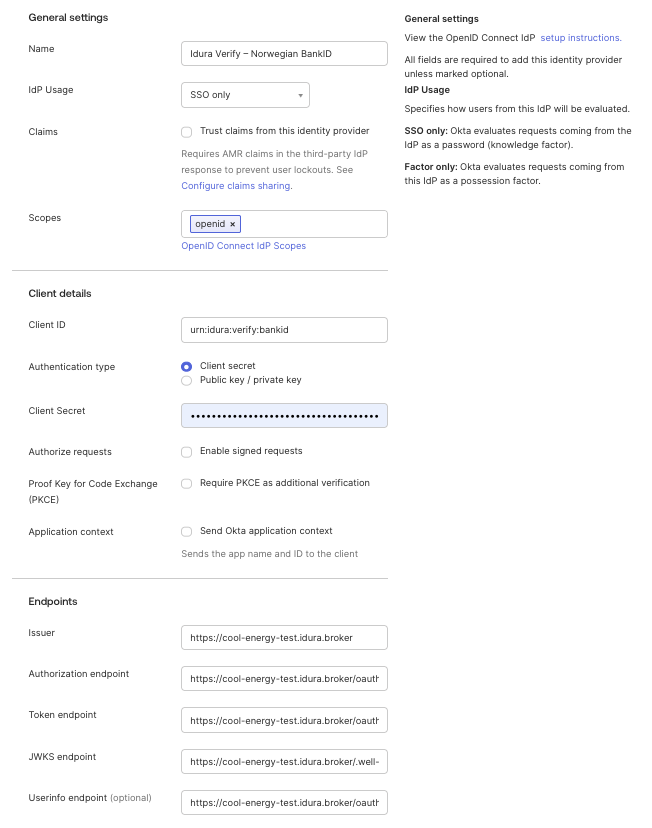Select the Client ID input field
Screen dimensions: 652x828
point(283,329)
